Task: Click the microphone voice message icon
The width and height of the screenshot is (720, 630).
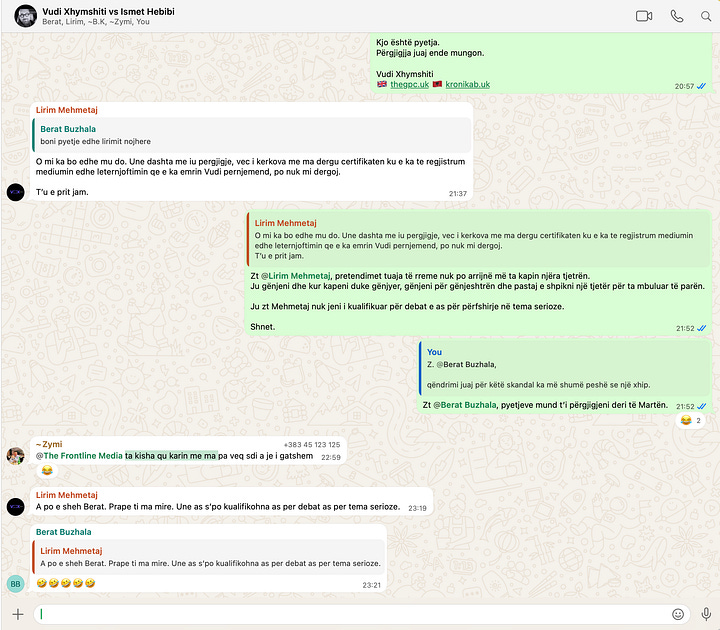Action: (706, 614)
